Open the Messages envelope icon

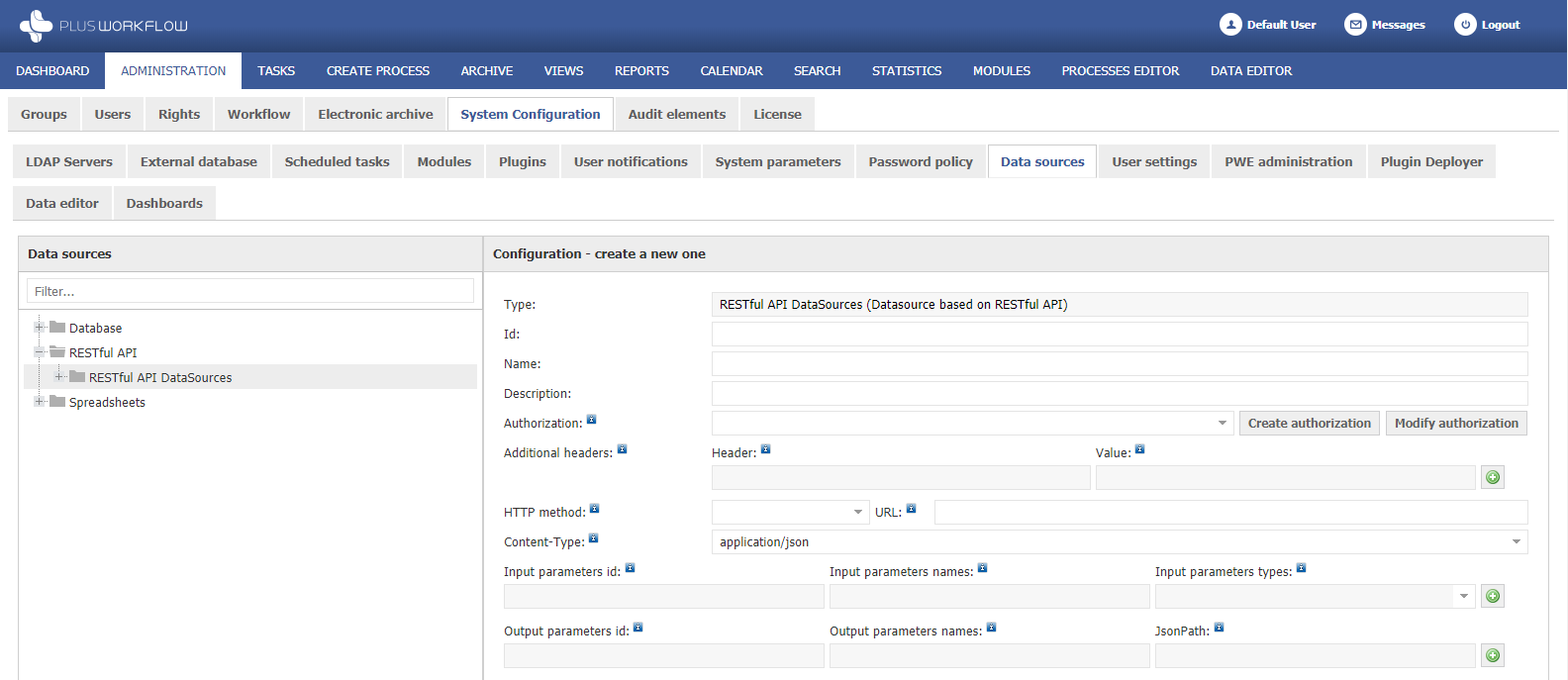pos(1355,25)
